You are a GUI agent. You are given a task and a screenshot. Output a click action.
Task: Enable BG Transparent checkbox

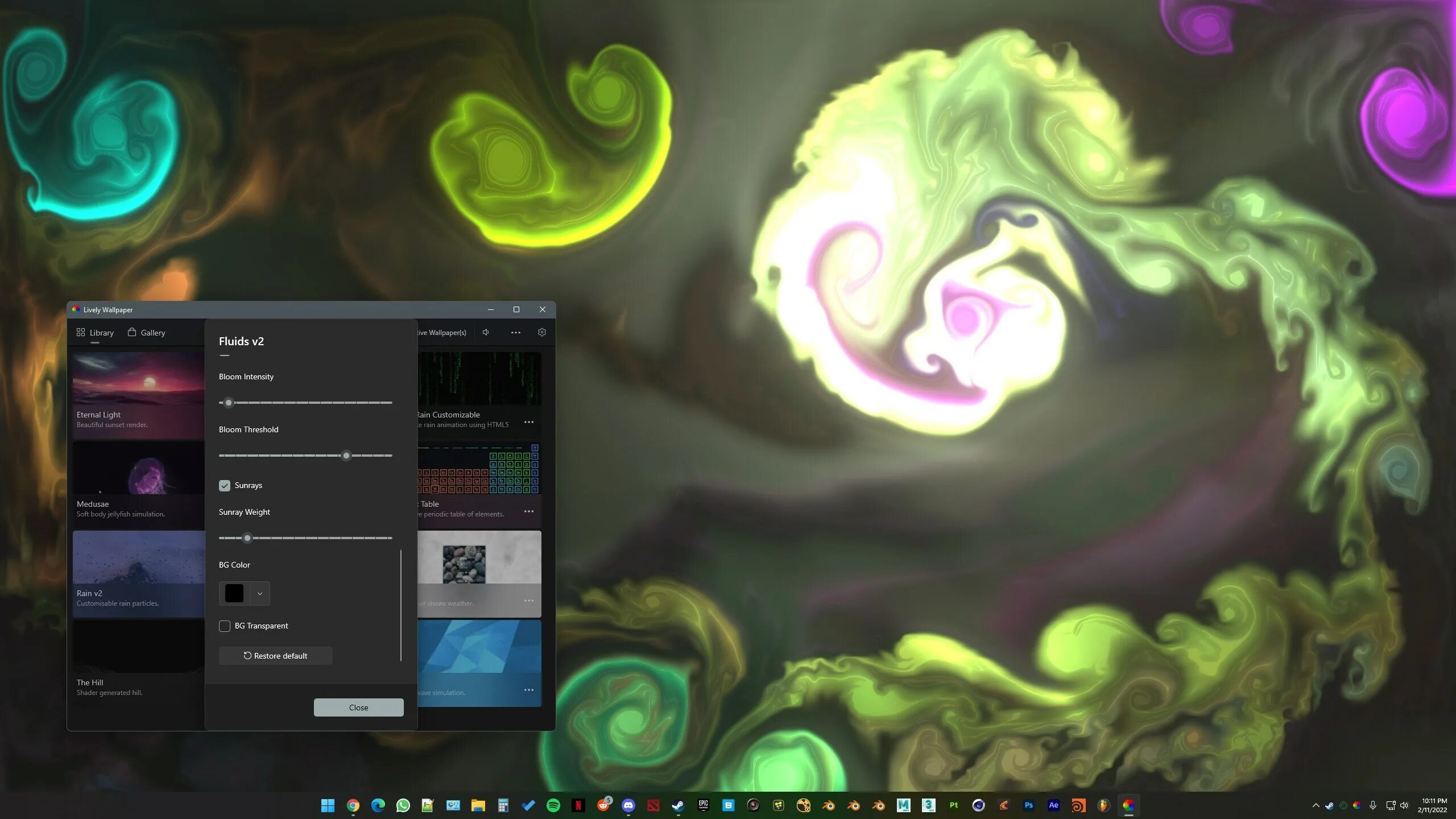pos(224,625)
